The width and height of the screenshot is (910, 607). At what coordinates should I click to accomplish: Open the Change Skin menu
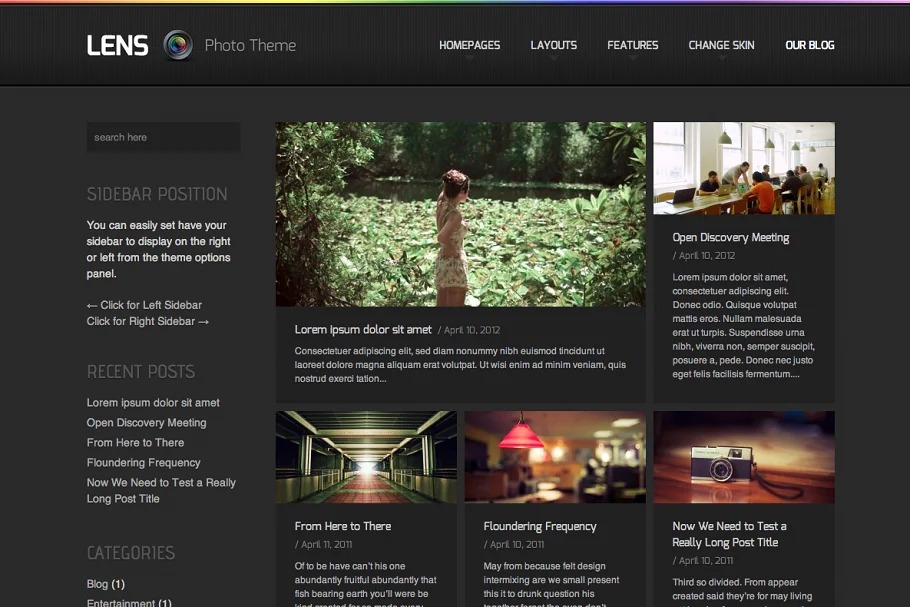coord(721,45)
